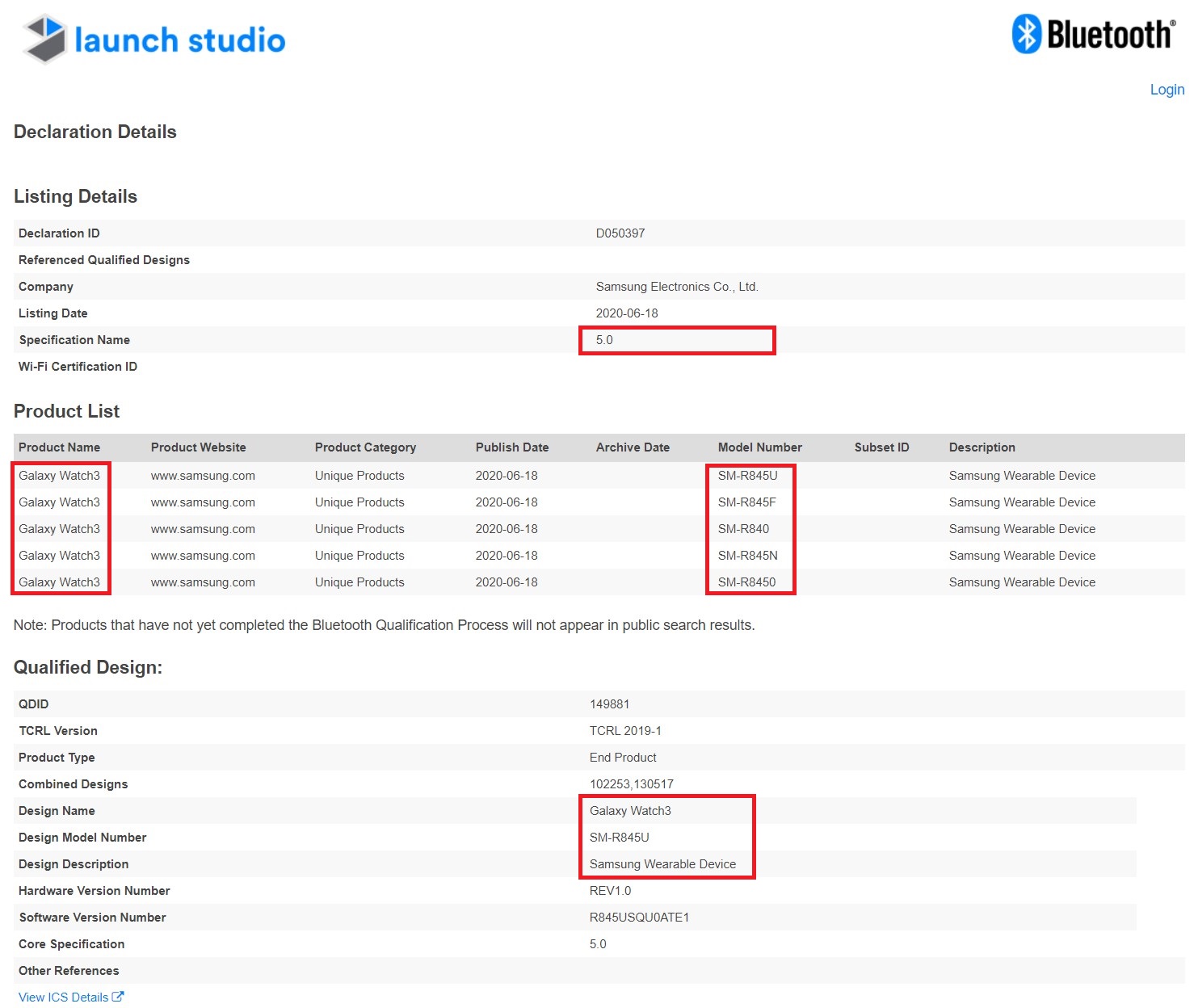The image size is (1194, 1008).
Task: Select the SM-R8450 model number cell
Action: [x=746, y=582]
